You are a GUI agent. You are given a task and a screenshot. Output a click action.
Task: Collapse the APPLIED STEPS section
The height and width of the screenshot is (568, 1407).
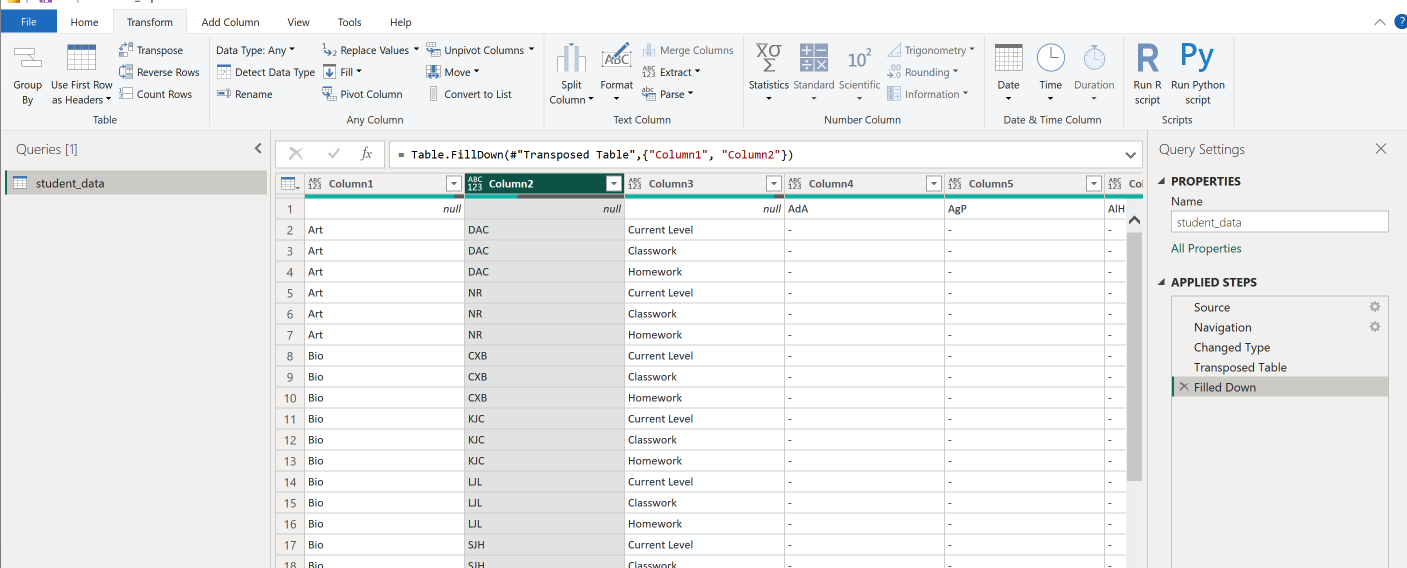(1162, 282)
